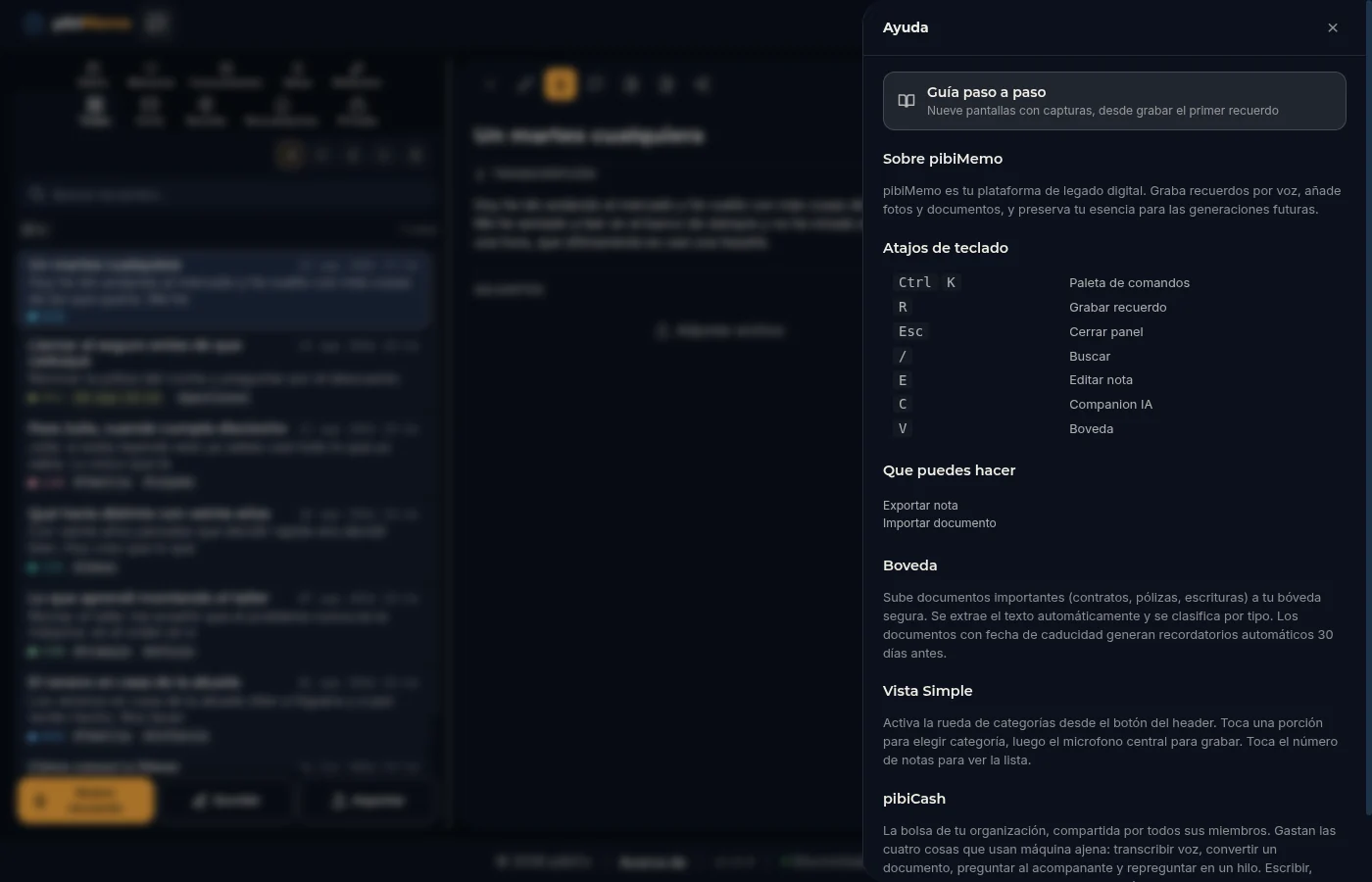The image size is (1372, 882).
Task: Click the K key badge
Action: [x=951, y=282]
